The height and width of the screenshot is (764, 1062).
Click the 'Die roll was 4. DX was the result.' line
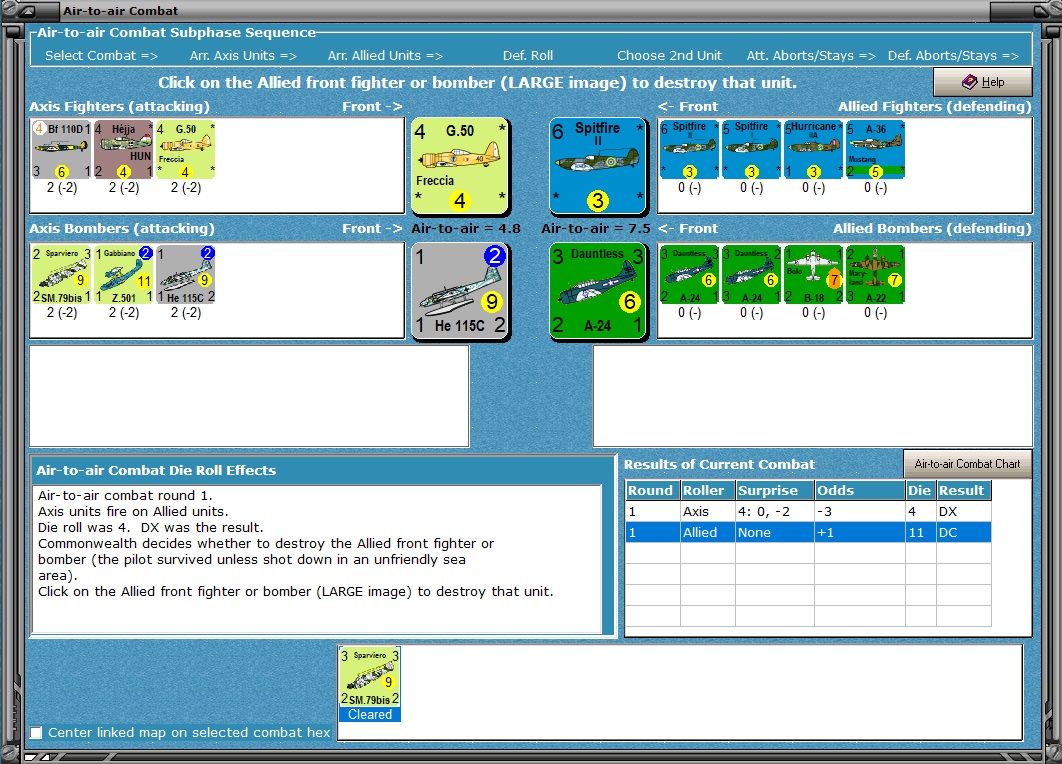pos(150,527)
